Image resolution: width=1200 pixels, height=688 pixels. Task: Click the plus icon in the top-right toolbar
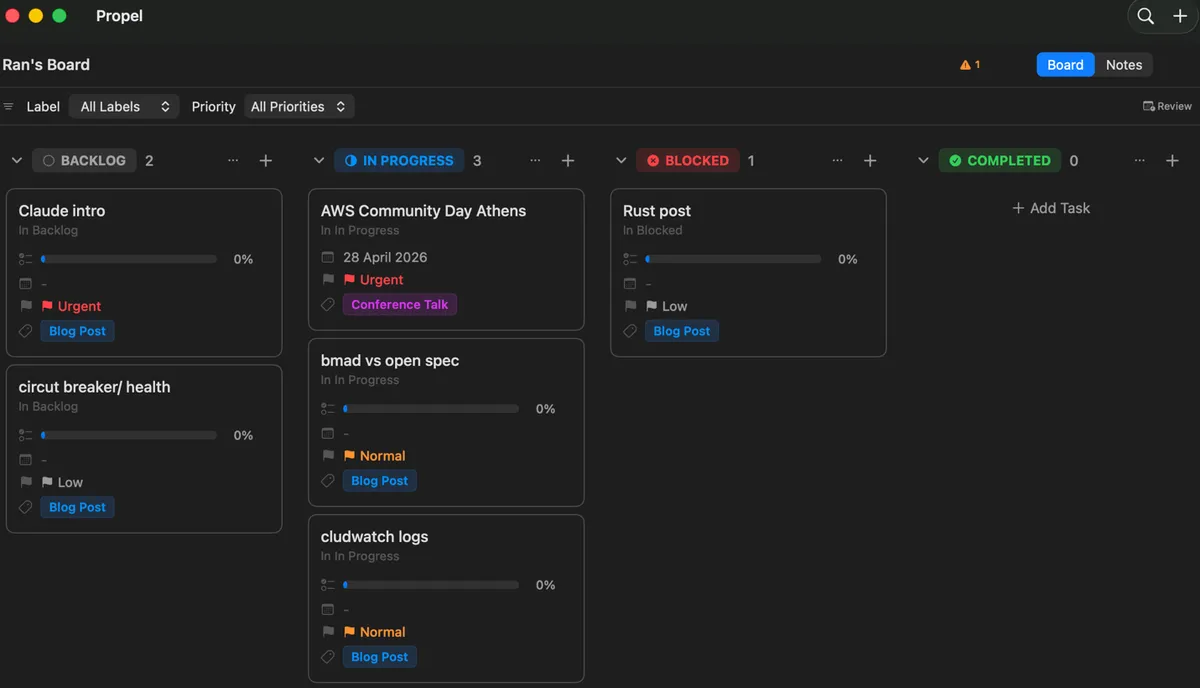[x=1180, y=16]
